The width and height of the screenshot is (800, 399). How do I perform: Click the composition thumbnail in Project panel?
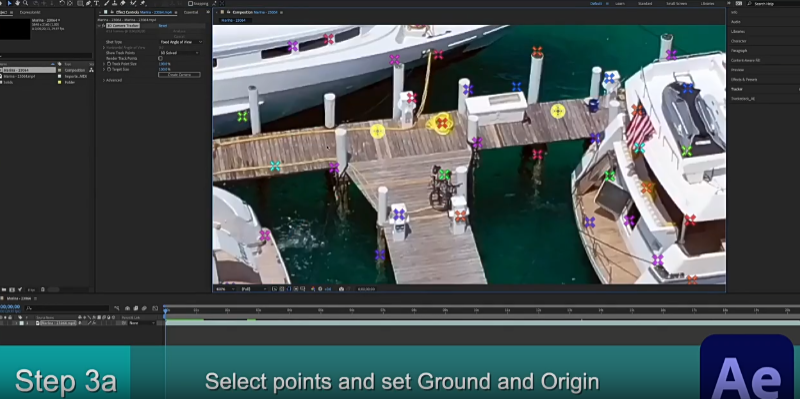[15, 29]
